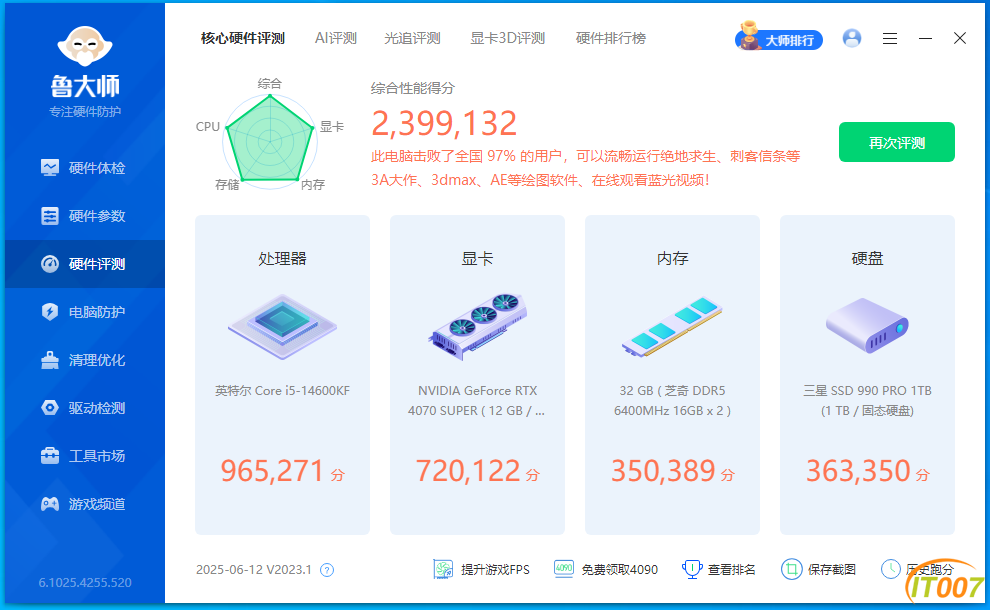
Task: Click the 免费领取4090 link
Action: click(606, 570)
